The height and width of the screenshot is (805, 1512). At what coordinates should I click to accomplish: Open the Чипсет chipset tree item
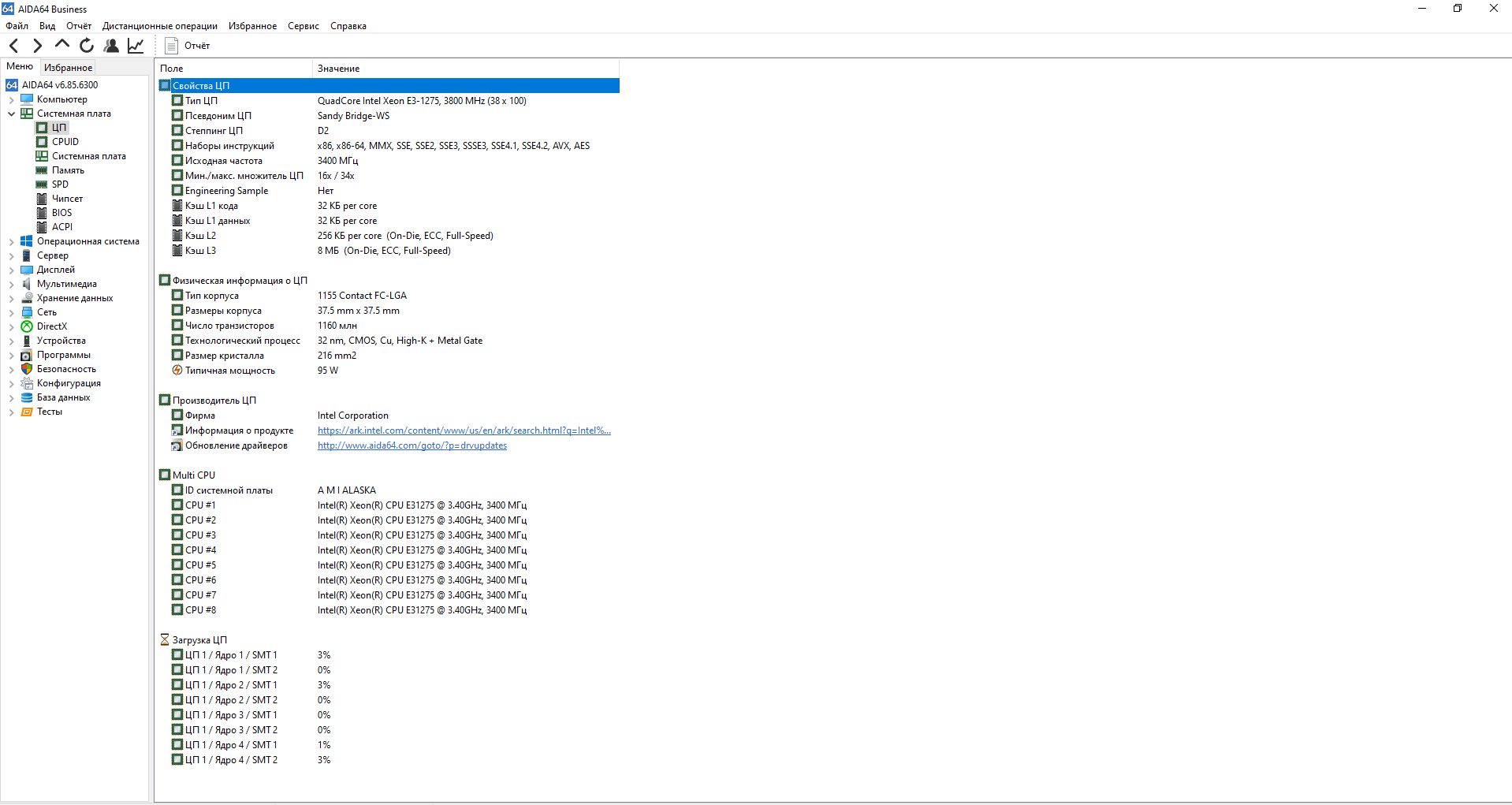pyautogui.click(x=67, y=199)
